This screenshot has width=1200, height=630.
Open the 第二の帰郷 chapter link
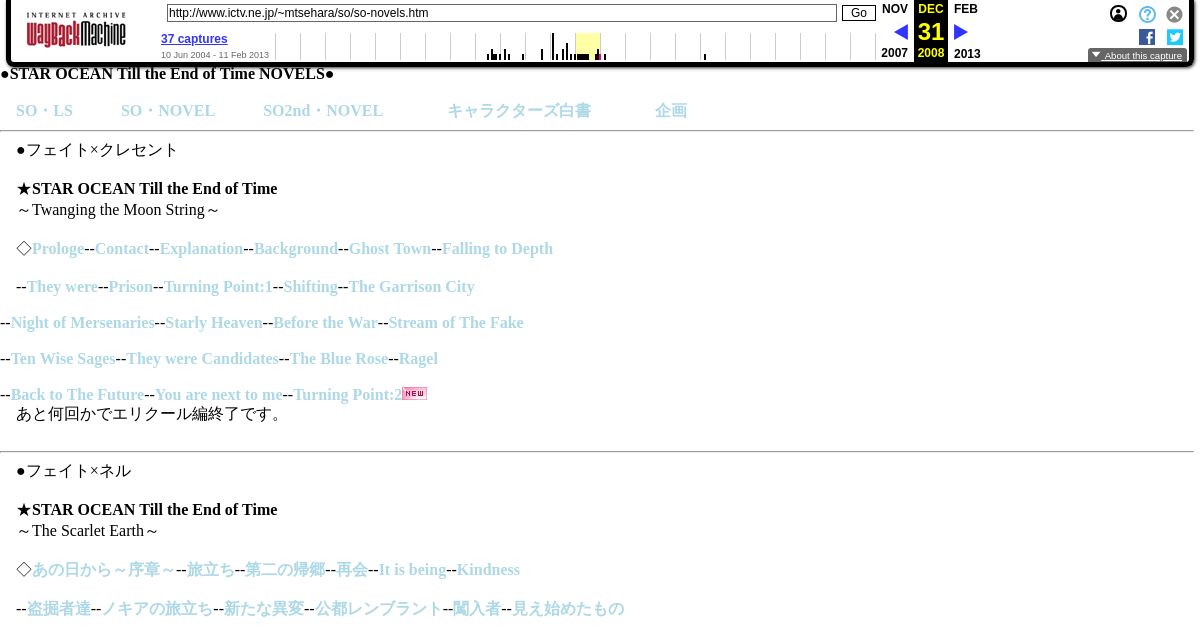tap(285, 570)
